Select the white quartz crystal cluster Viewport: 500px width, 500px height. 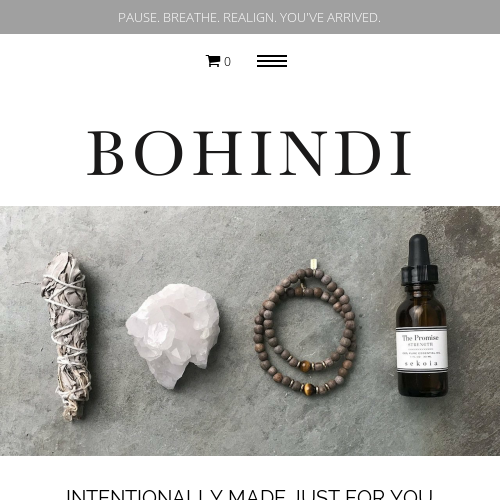[173, 336]
